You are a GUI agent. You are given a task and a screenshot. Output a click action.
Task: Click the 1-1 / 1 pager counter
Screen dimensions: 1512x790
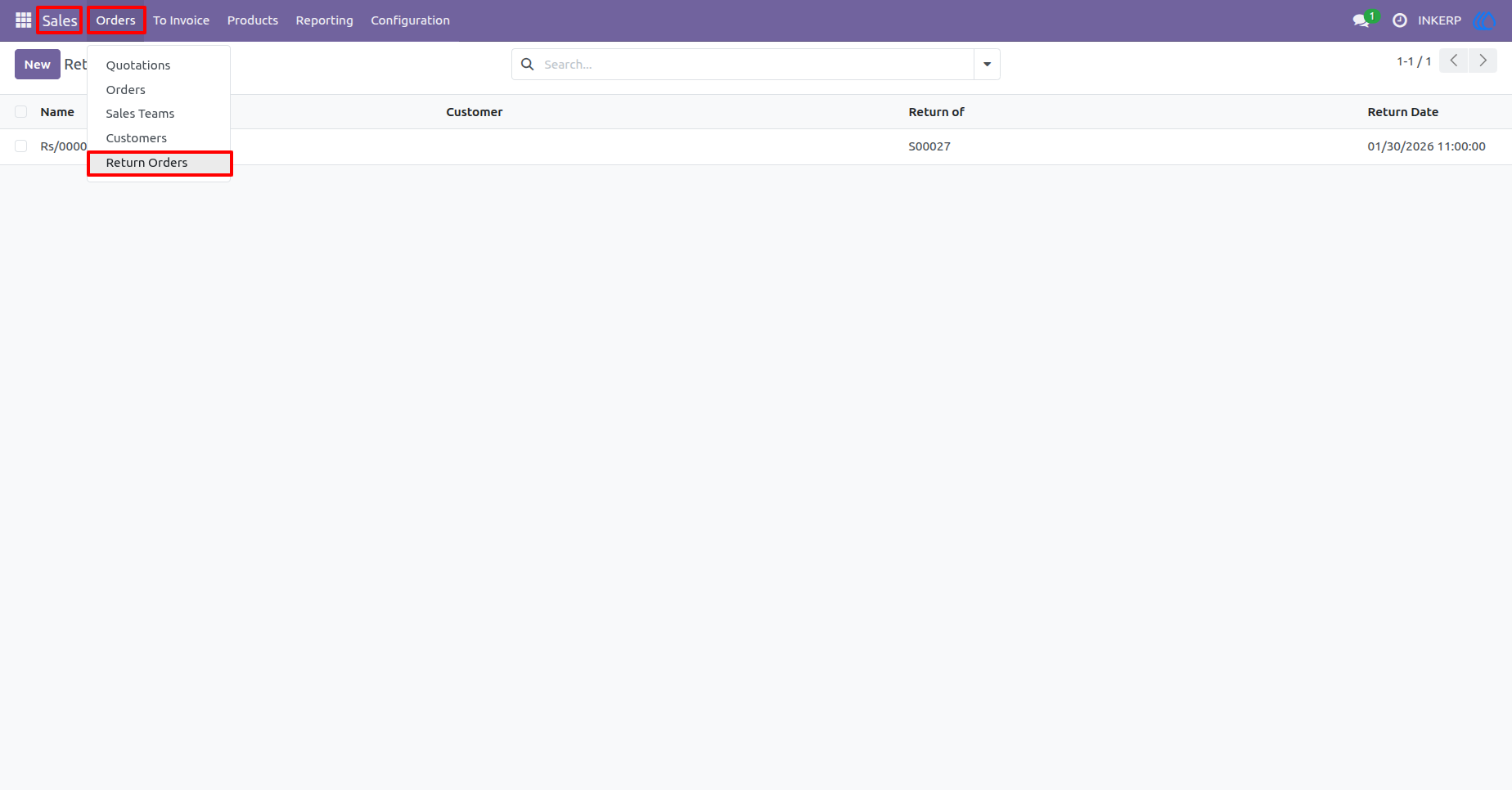point(1414,61)
